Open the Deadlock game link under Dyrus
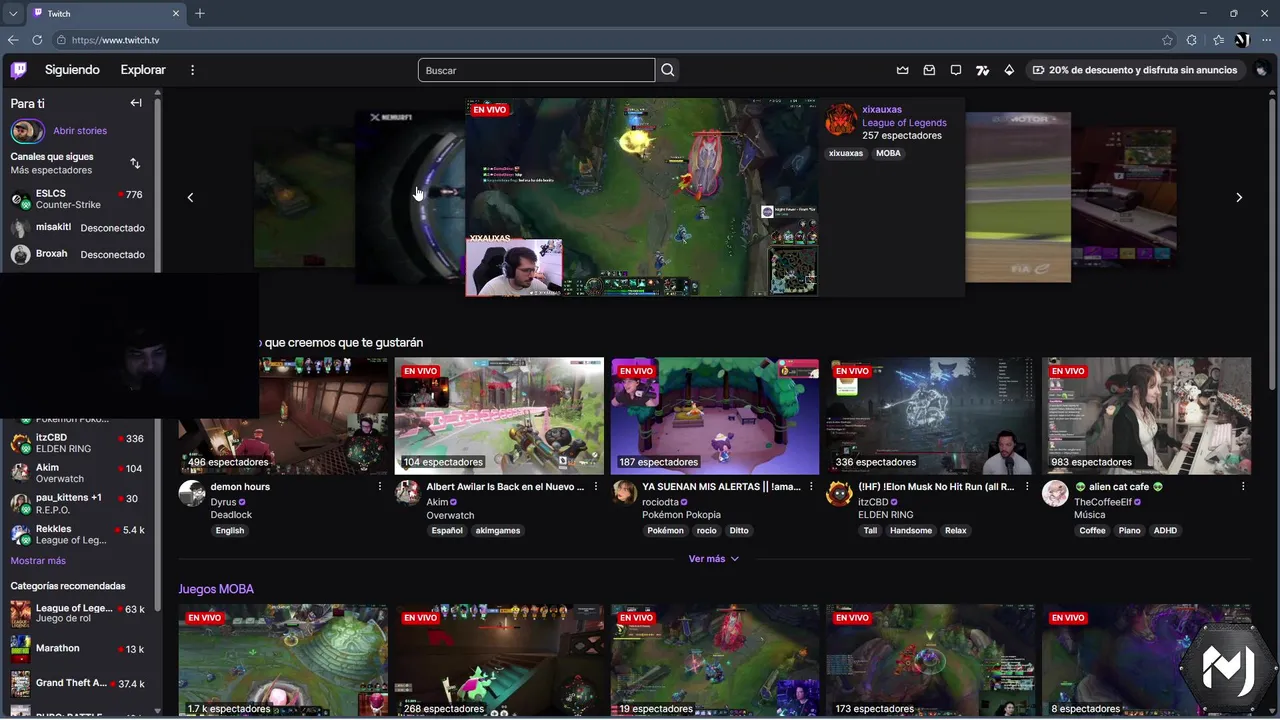 click(x=230, y=515)
